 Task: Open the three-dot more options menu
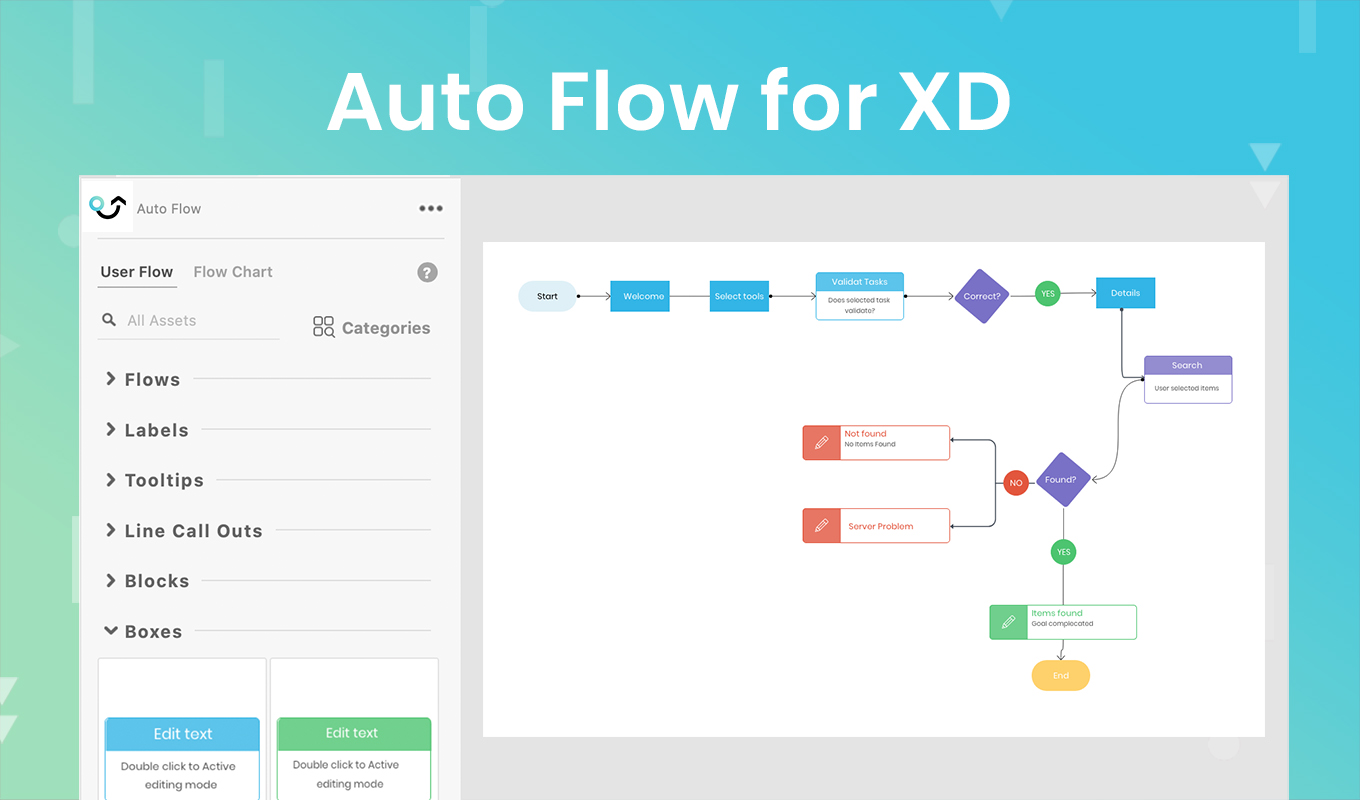click(x=431, y=208)
